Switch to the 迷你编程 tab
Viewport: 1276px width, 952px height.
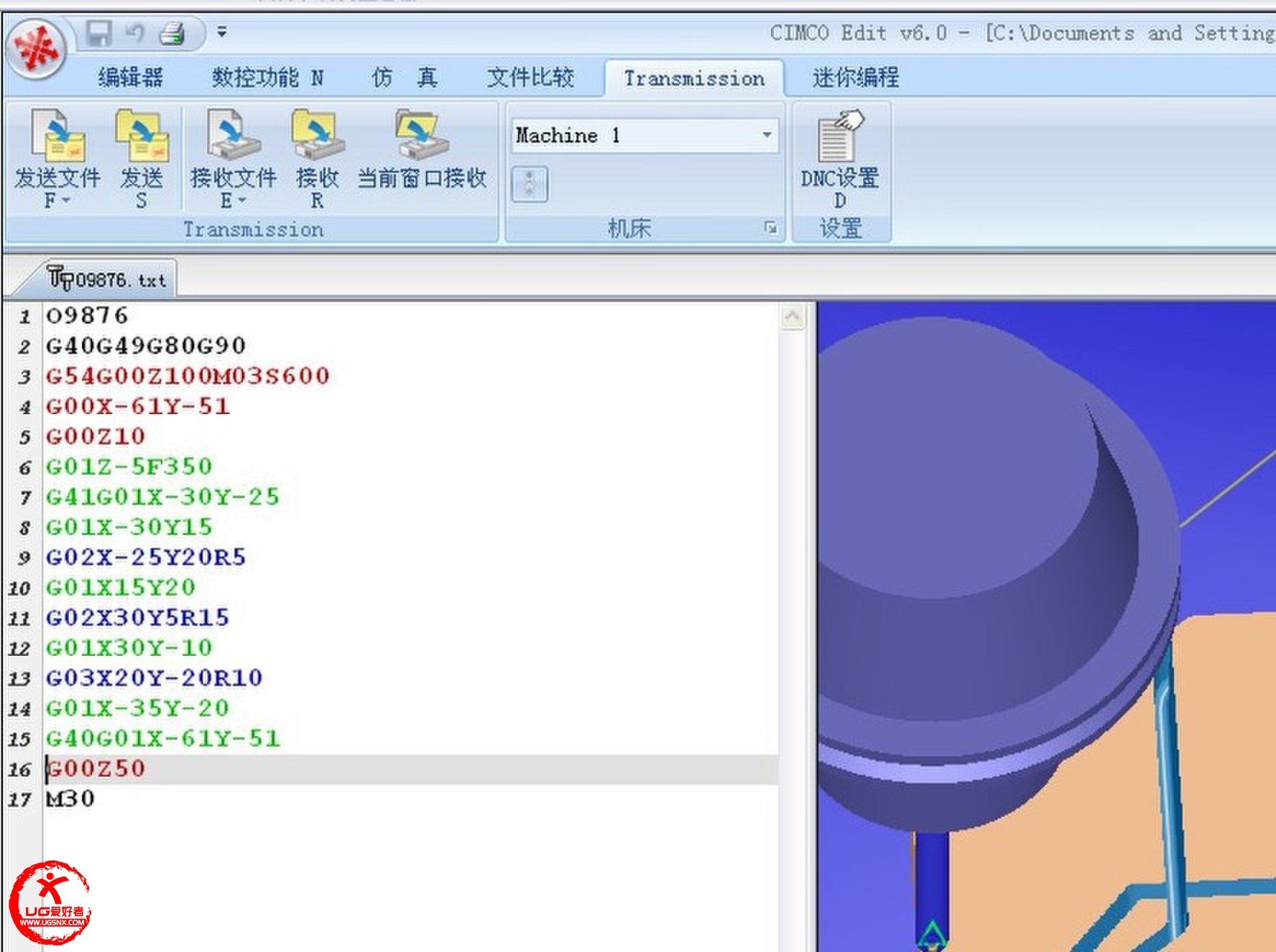[x=855, y=77]
